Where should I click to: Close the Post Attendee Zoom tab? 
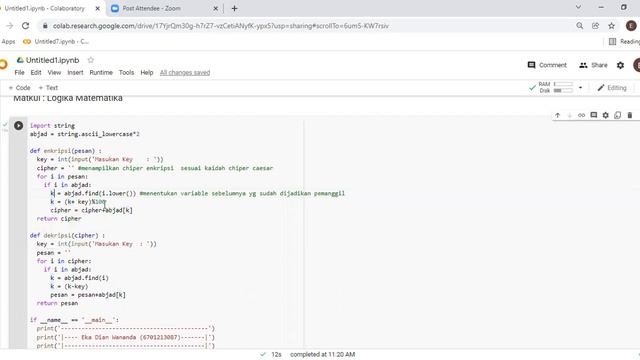(216, 8)
